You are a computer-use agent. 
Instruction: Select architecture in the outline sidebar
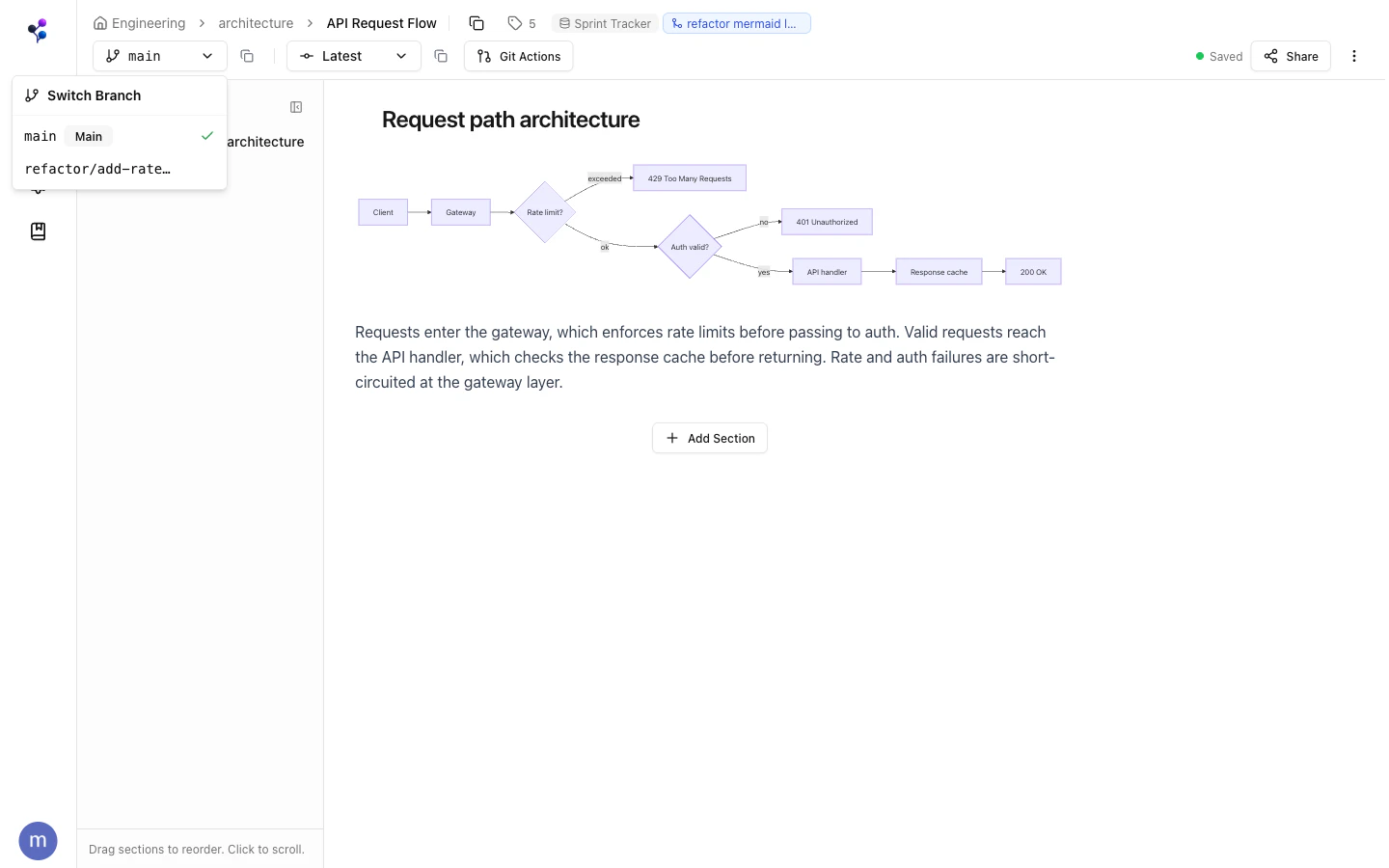(263, 142)
